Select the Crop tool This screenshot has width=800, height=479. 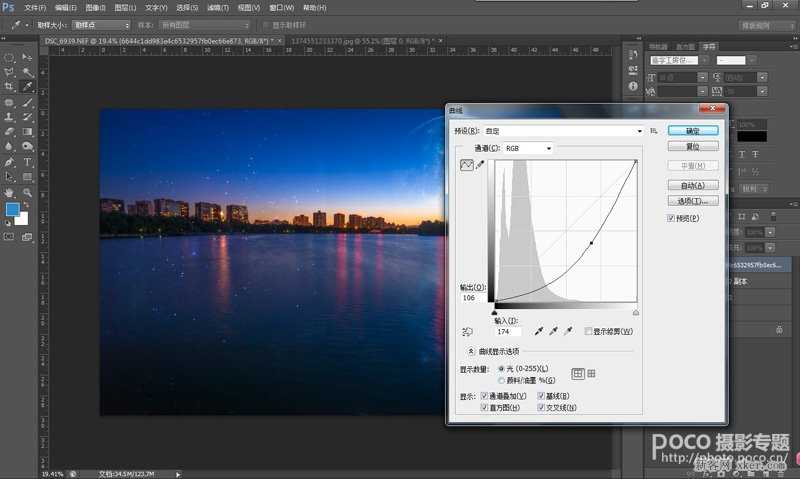coord(9,87)
